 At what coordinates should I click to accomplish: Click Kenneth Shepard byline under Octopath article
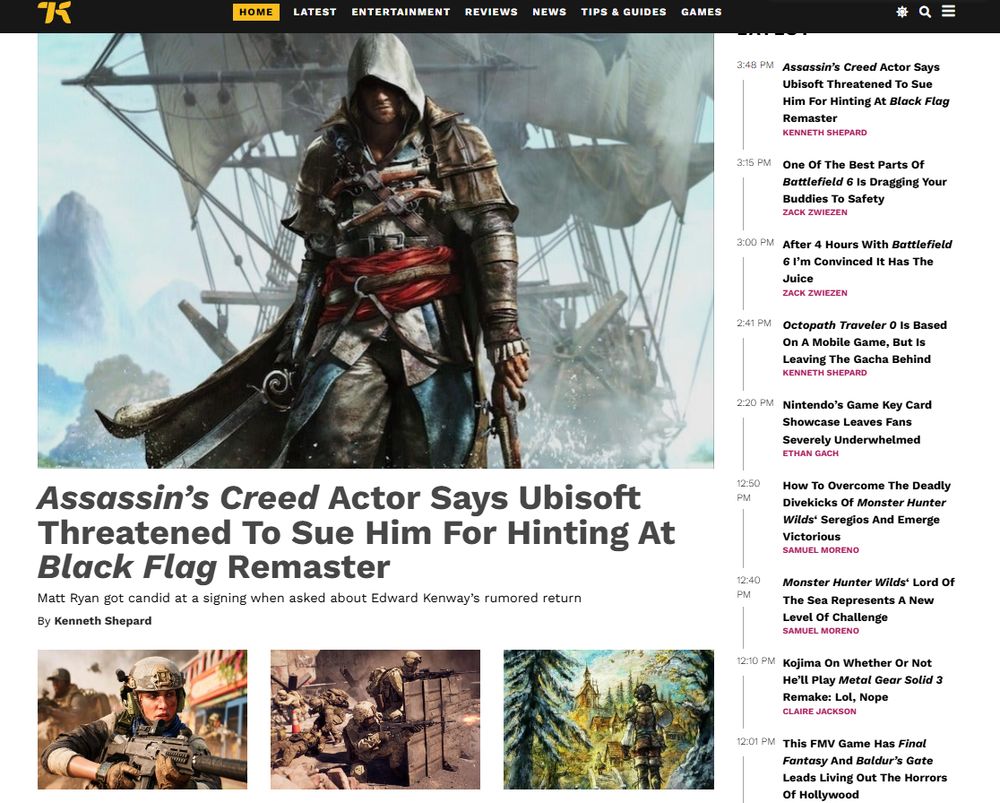(x=824, y=372)
